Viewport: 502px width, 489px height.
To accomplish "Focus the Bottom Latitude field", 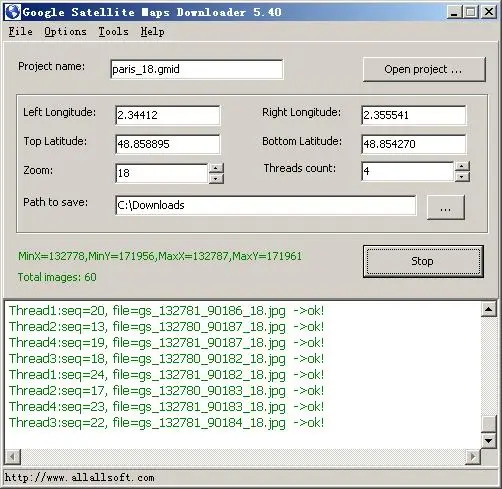I will tap(414, 144).
